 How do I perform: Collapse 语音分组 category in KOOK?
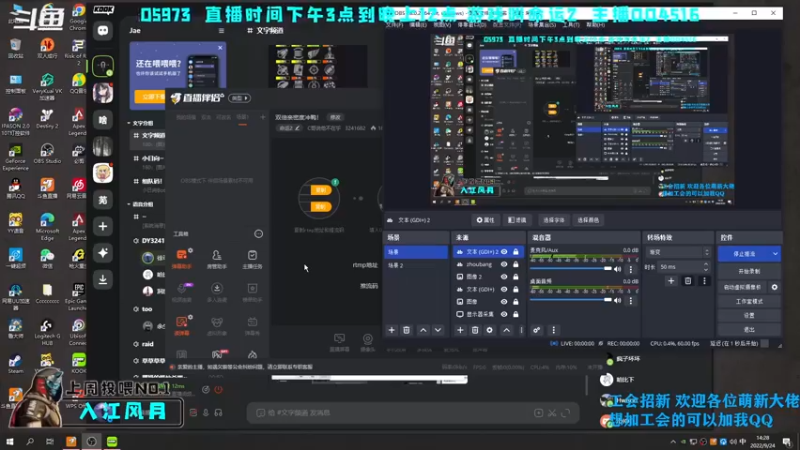[140, 204]
